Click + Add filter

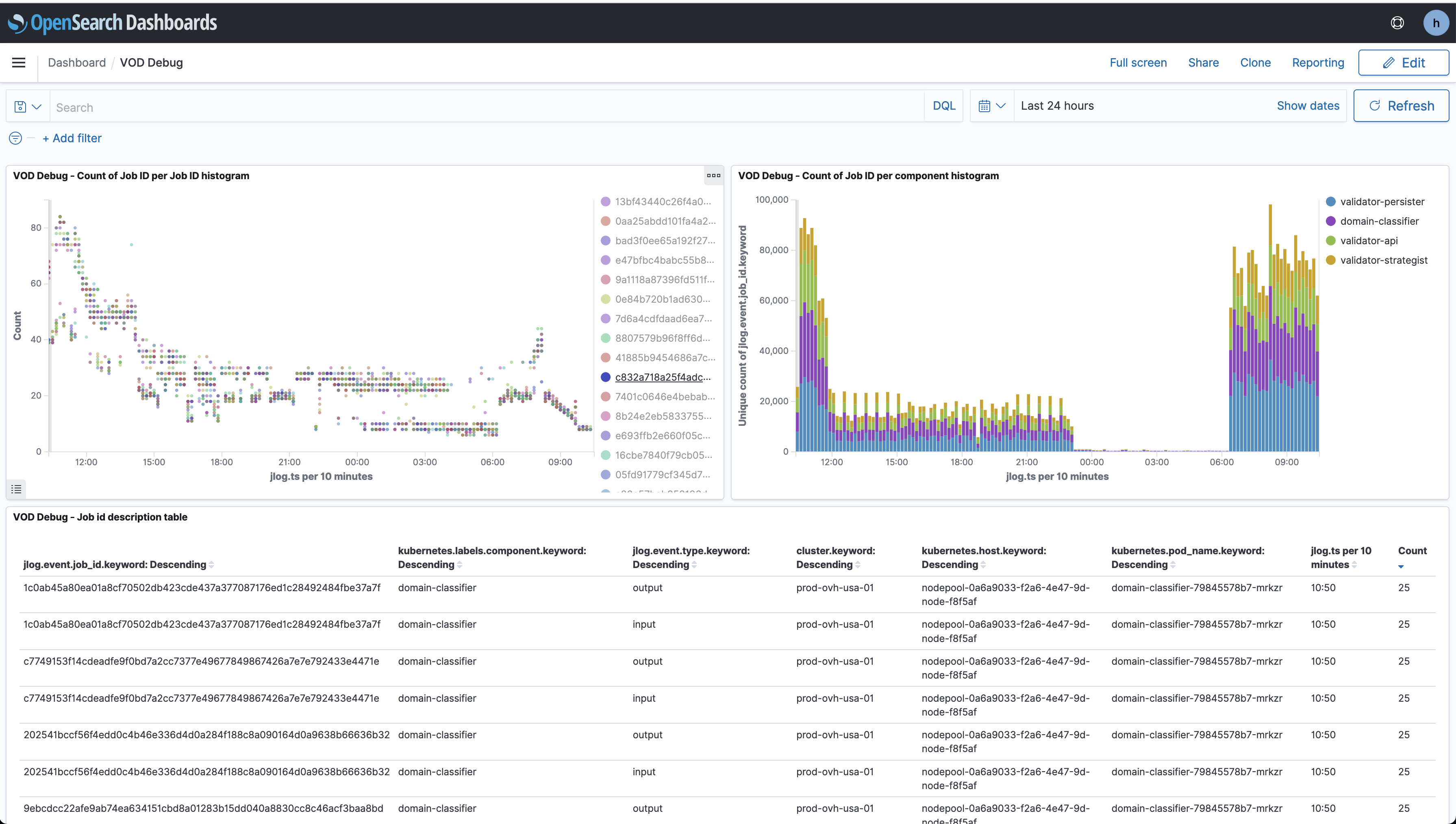pos(72,138)
